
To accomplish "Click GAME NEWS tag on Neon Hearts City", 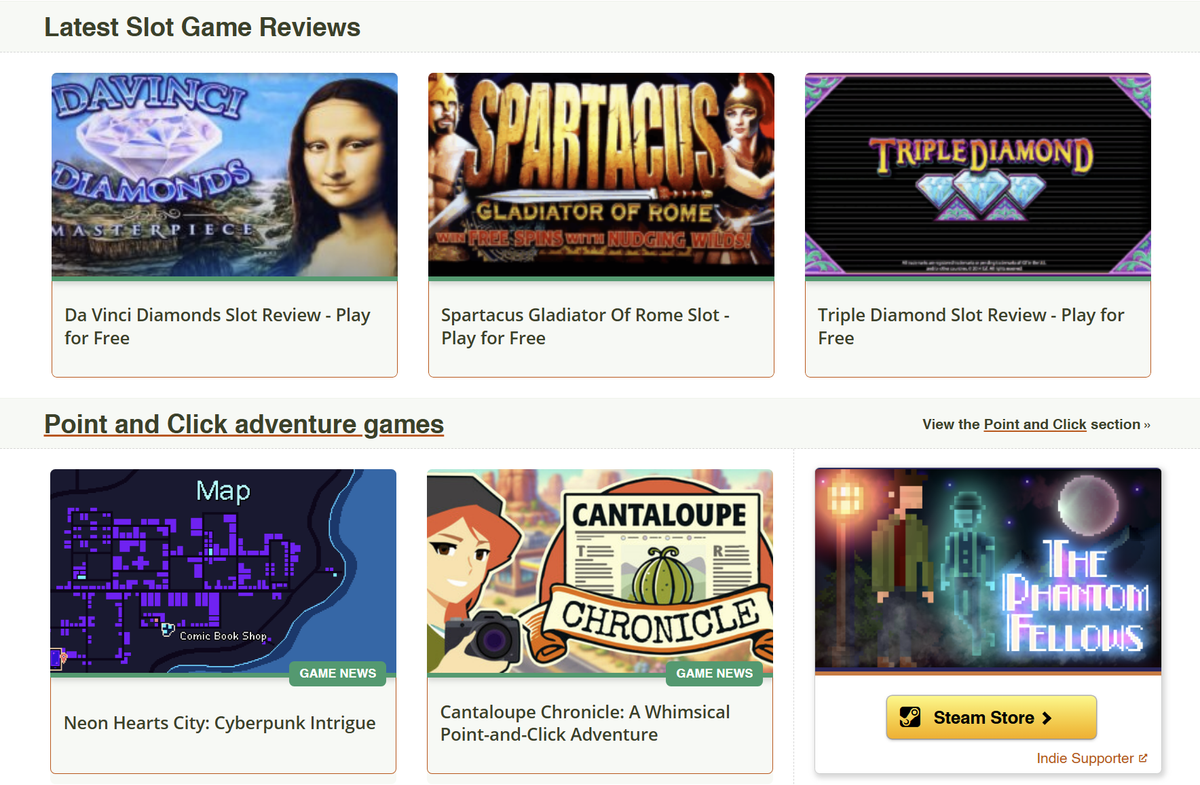I will point(338,673).
